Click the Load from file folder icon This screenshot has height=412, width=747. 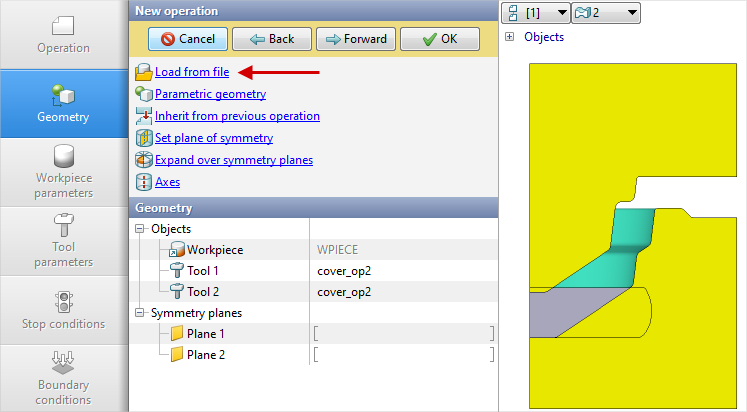point(143,72)
